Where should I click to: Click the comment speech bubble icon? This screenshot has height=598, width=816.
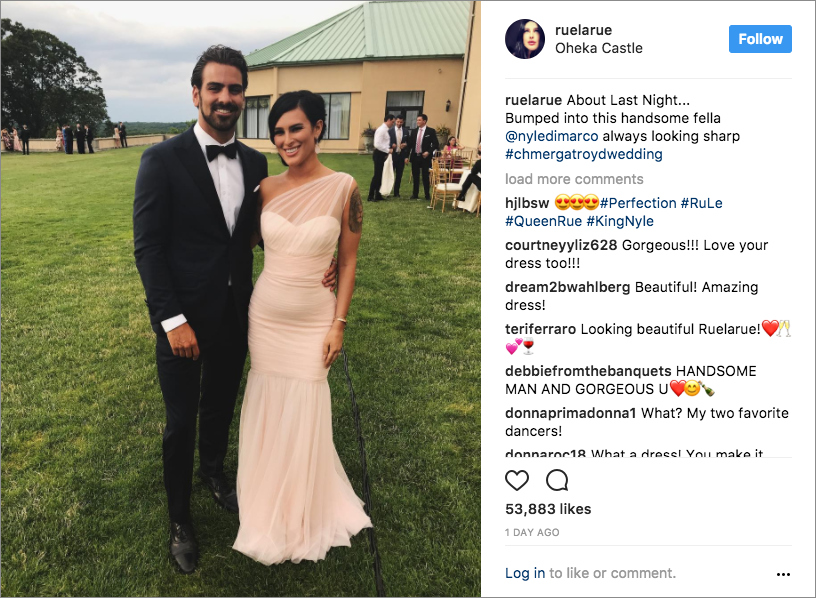click(x=557, y=480)
